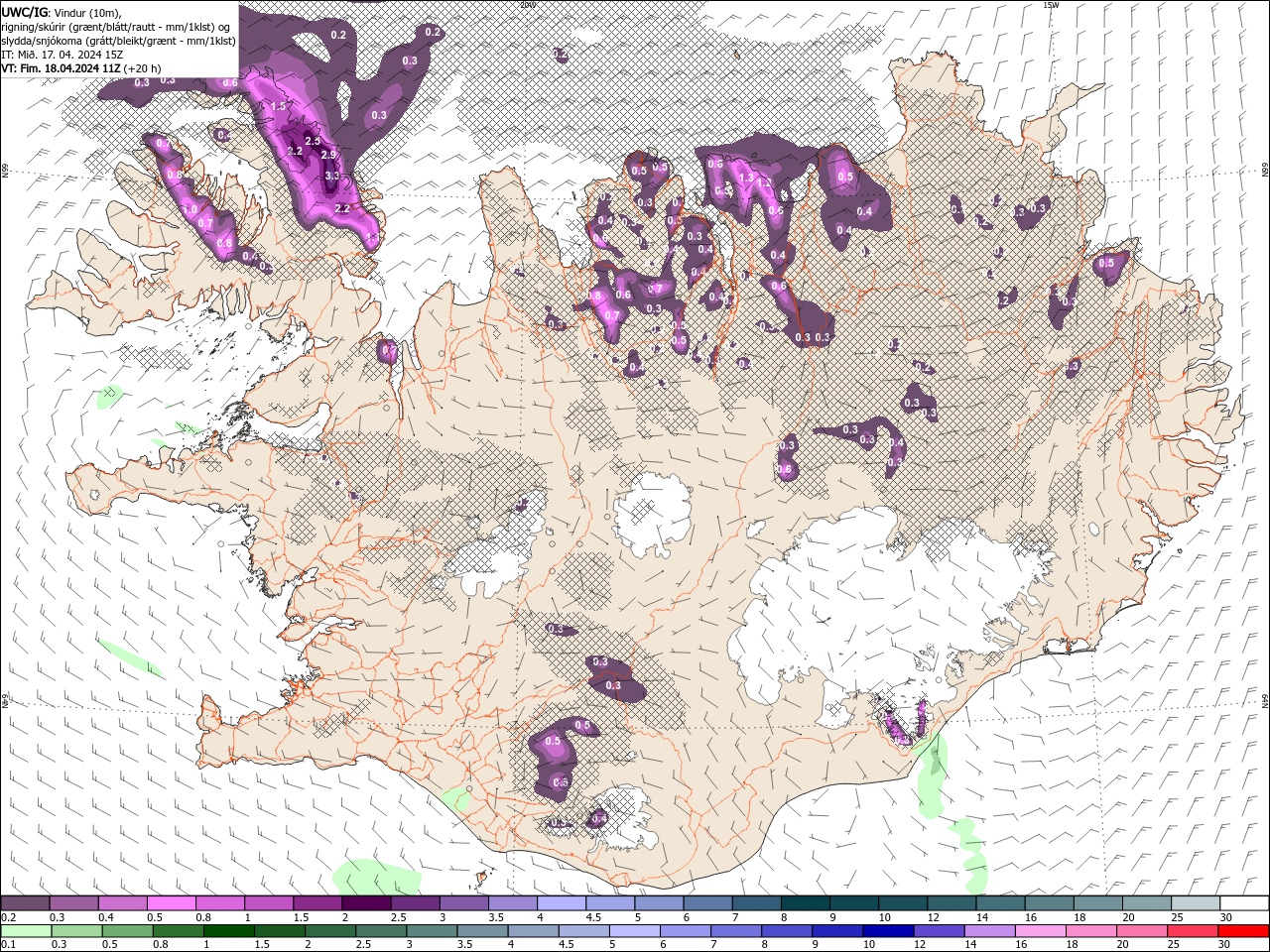Select top legend swatch between 2 and 2.5
The height and width of the screenshot is (952, 1270).
[366, 903]
